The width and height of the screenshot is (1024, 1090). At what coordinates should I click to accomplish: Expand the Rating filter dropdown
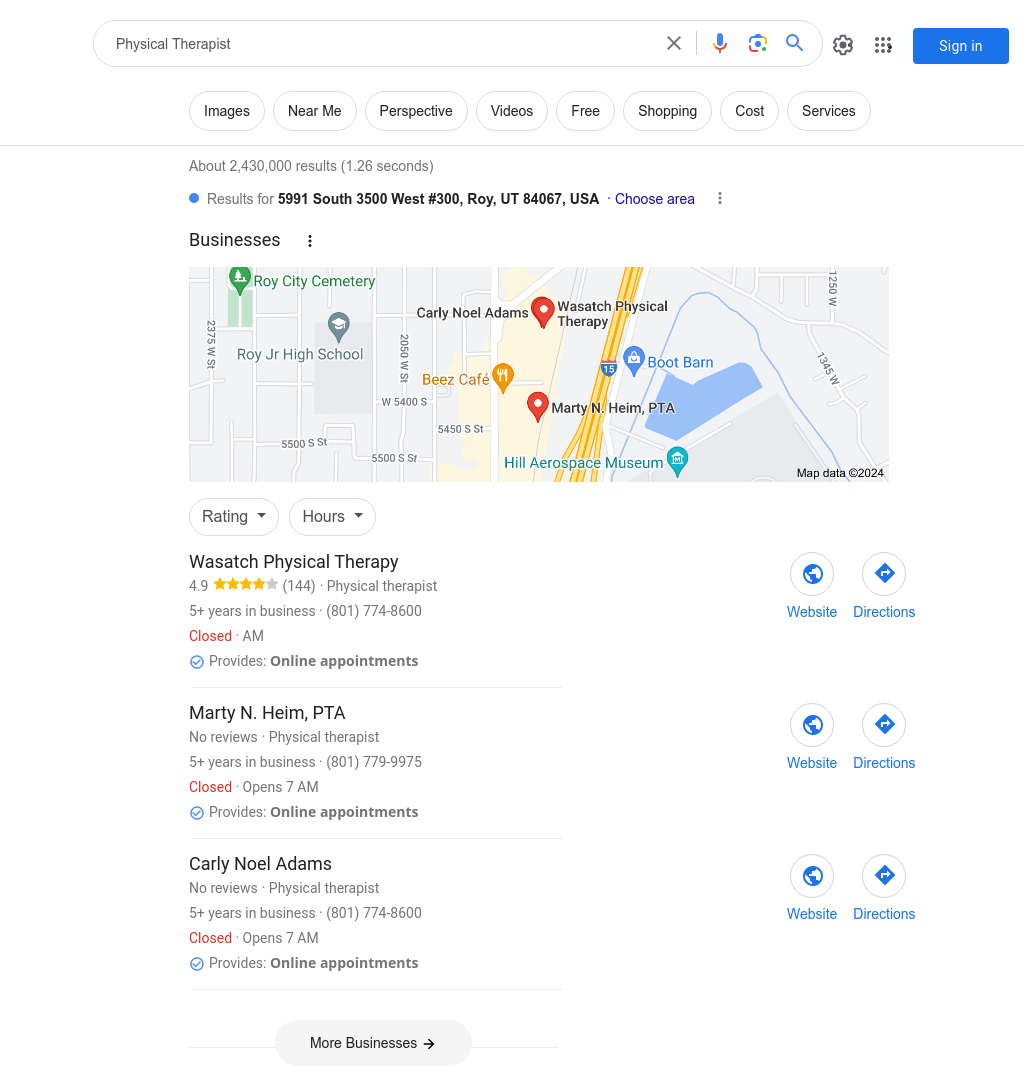(x=234, y=517)
